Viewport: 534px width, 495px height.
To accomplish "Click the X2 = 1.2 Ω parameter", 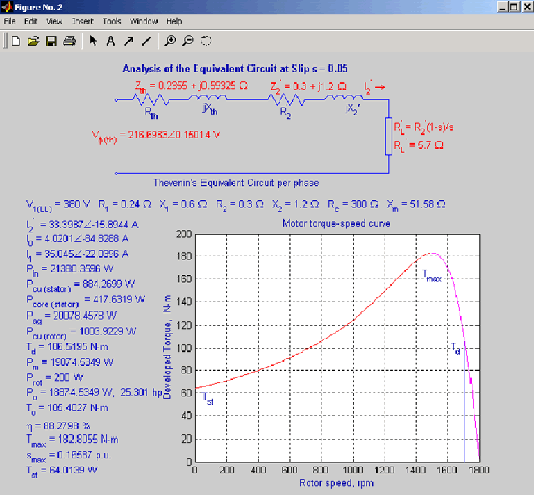I will click(x=296, y=205).
